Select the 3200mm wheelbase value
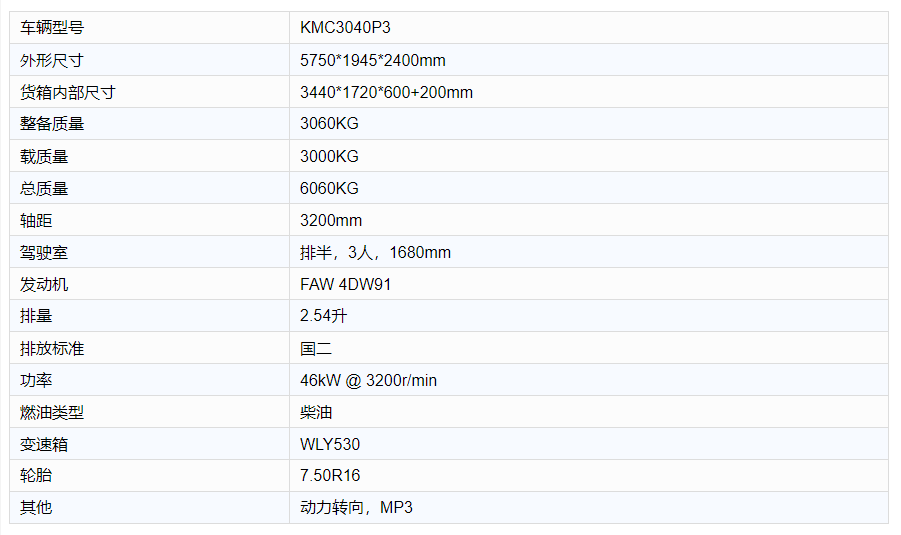The image size is (901, 535). [331, 220]
